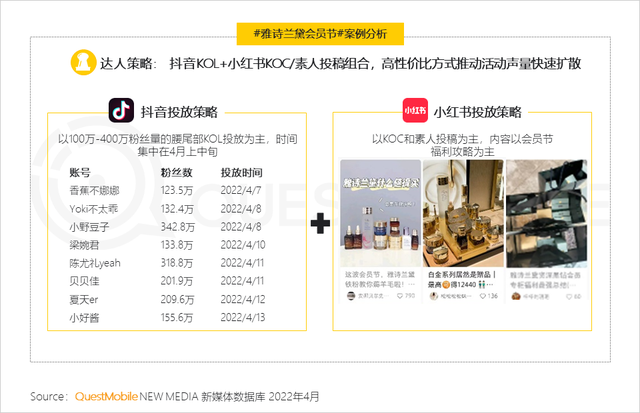Click the 粉丝数 column header
This screenshot has height=413, width=640.
click(x=176, y=172)
